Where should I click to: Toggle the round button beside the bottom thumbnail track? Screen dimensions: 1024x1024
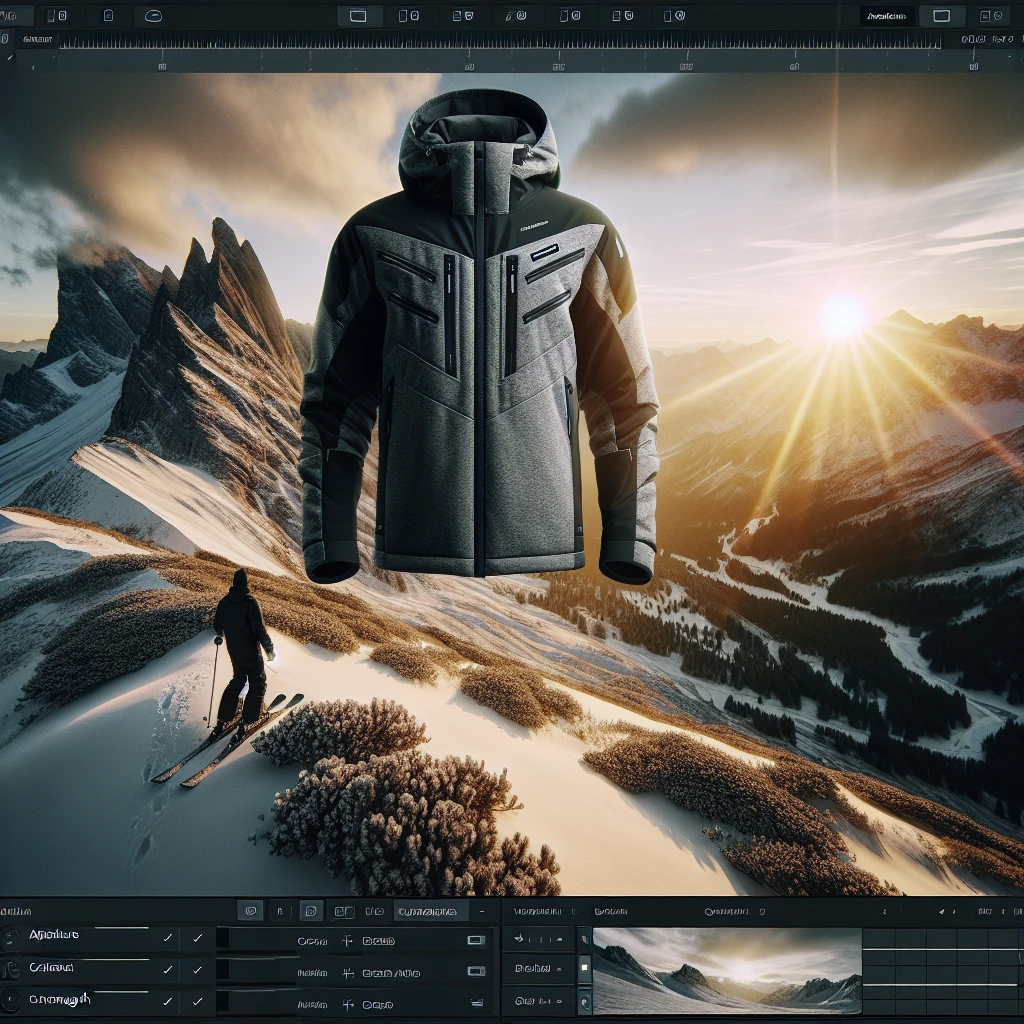(x=584, y=1000)
